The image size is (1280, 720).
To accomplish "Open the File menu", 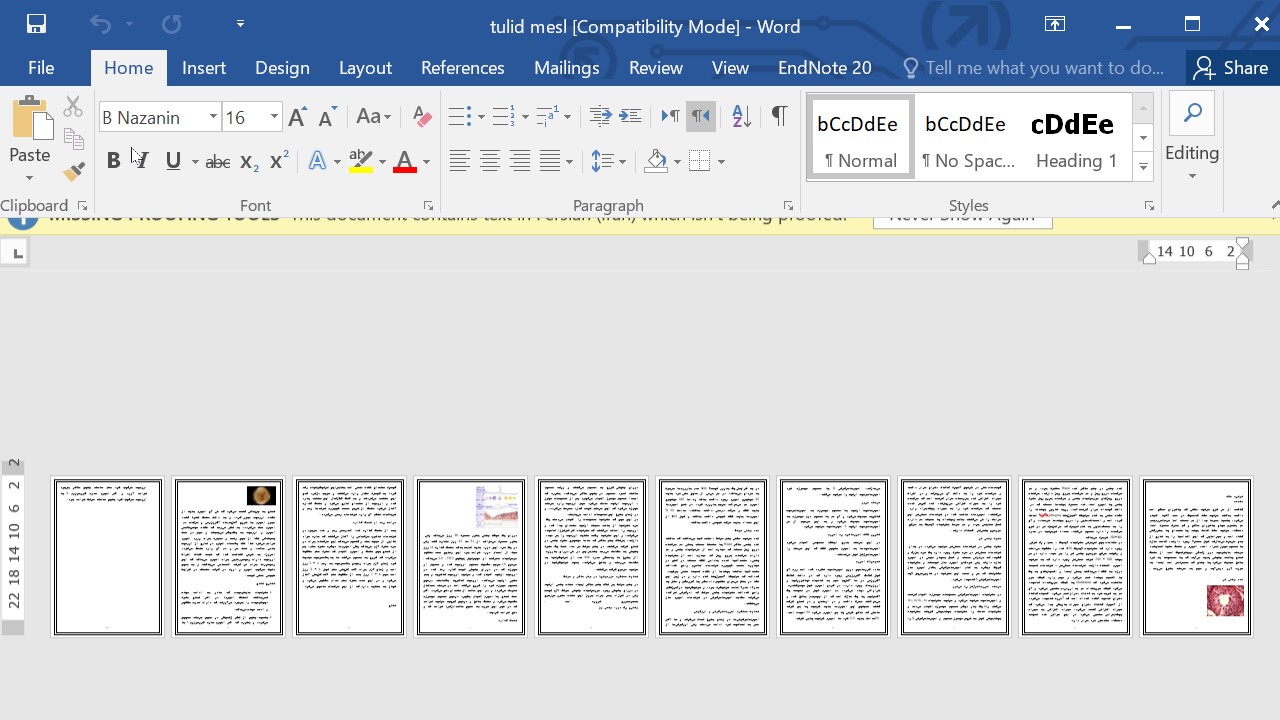I will click(41, 68).
